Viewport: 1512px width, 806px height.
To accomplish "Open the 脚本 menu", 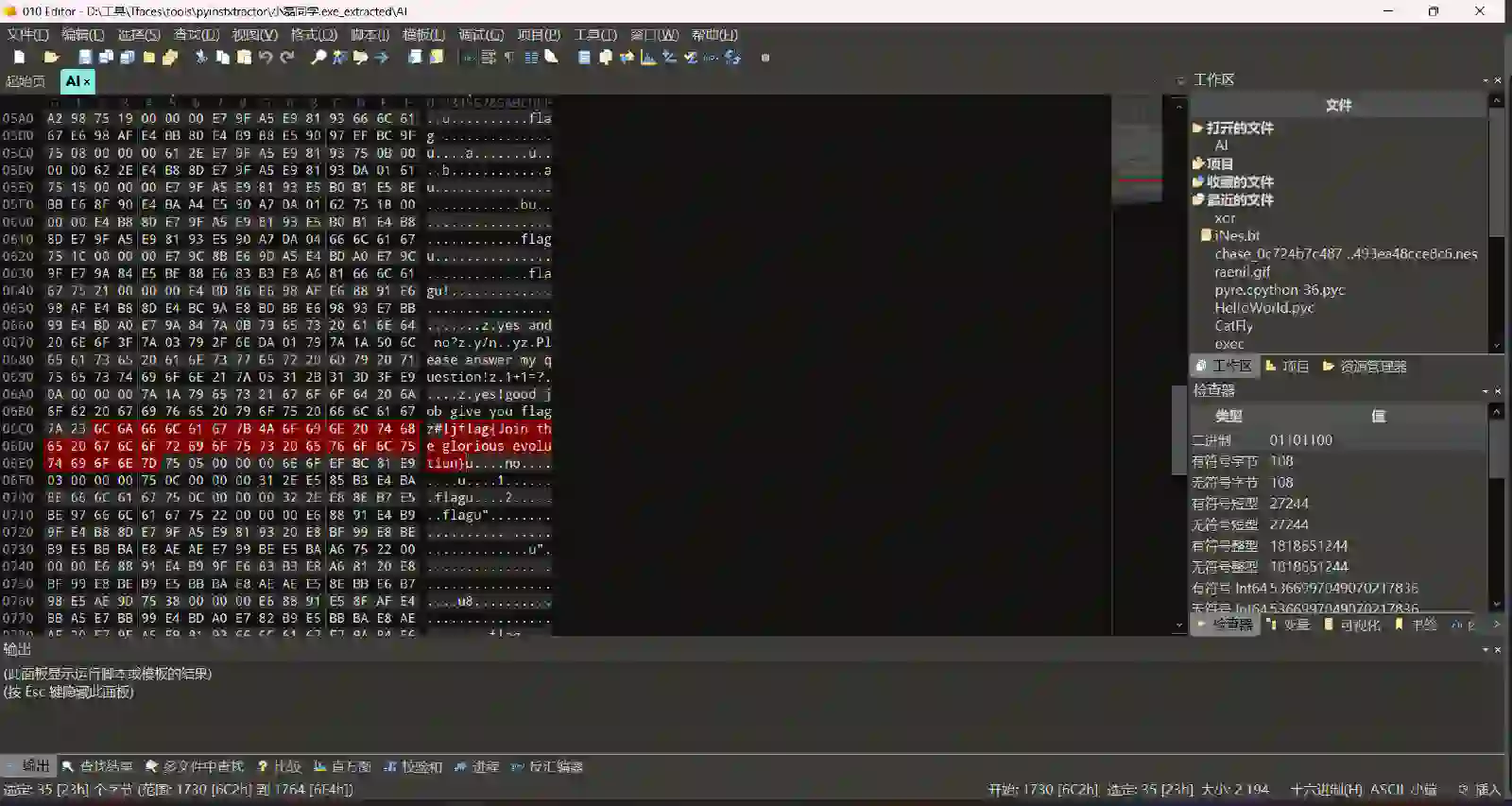I will point(369,35).
